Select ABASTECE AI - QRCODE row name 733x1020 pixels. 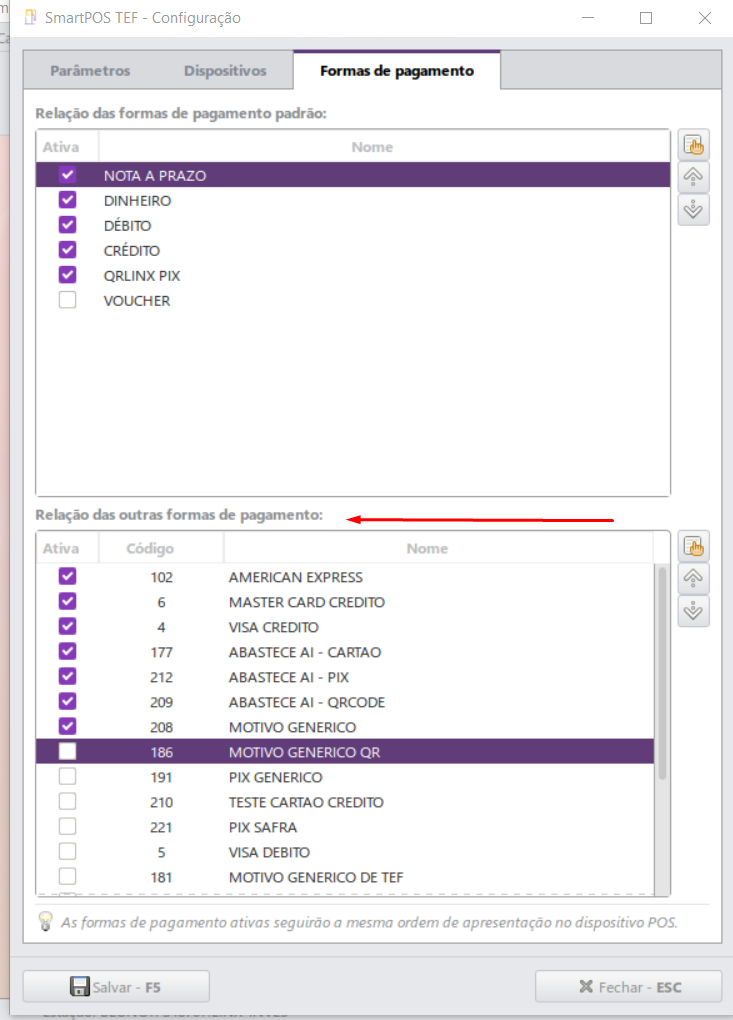pos(307,703)
